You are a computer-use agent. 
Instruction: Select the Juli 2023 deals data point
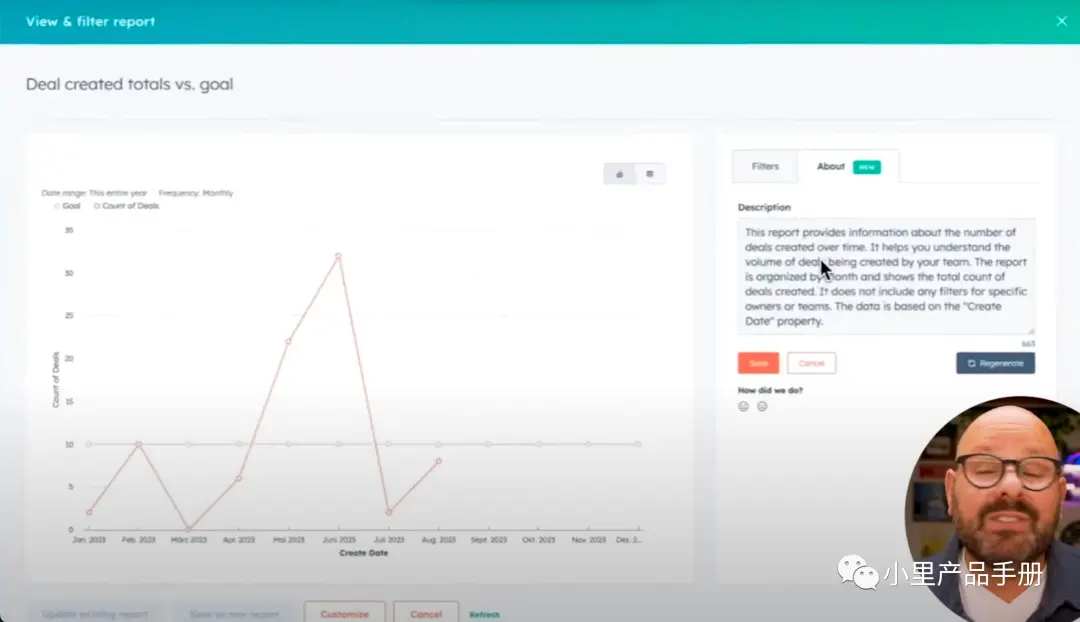point(389,512)
